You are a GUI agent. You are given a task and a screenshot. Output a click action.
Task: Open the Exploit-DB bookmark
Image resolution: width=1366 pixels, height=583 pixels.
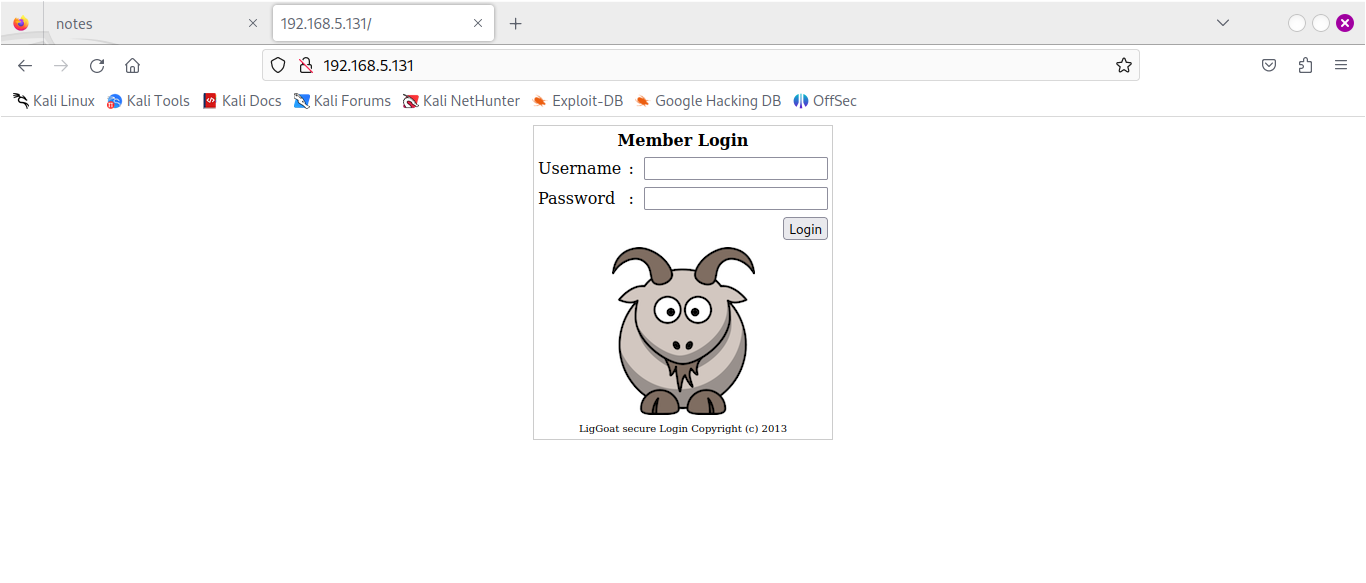tap(577, 101)
